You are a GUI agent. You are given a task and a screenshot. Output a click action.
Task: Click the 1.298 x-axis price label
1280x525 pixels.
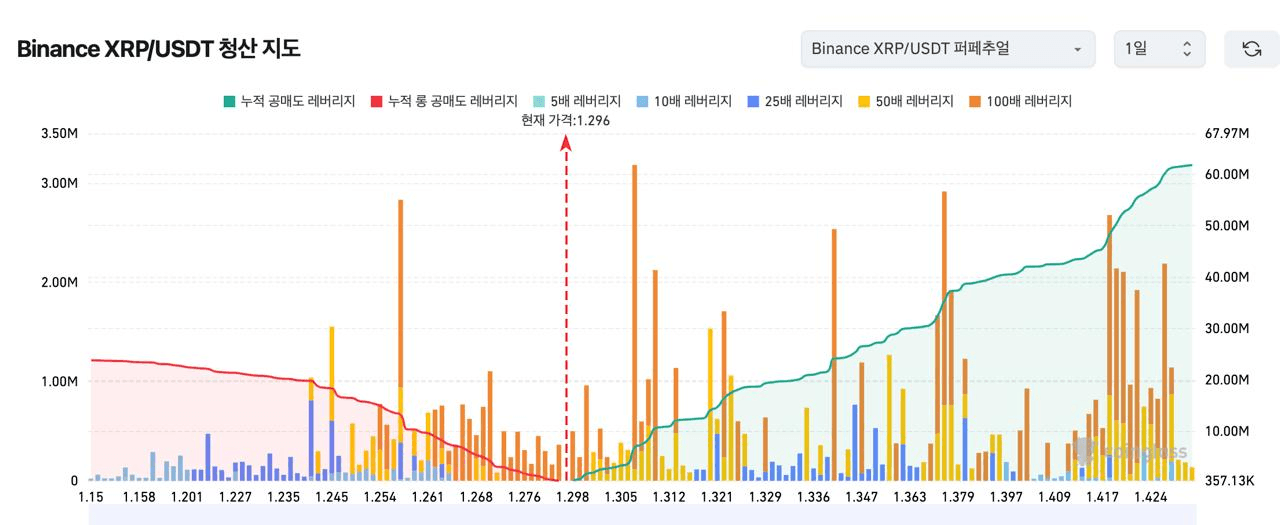click(x=573, y=497)
